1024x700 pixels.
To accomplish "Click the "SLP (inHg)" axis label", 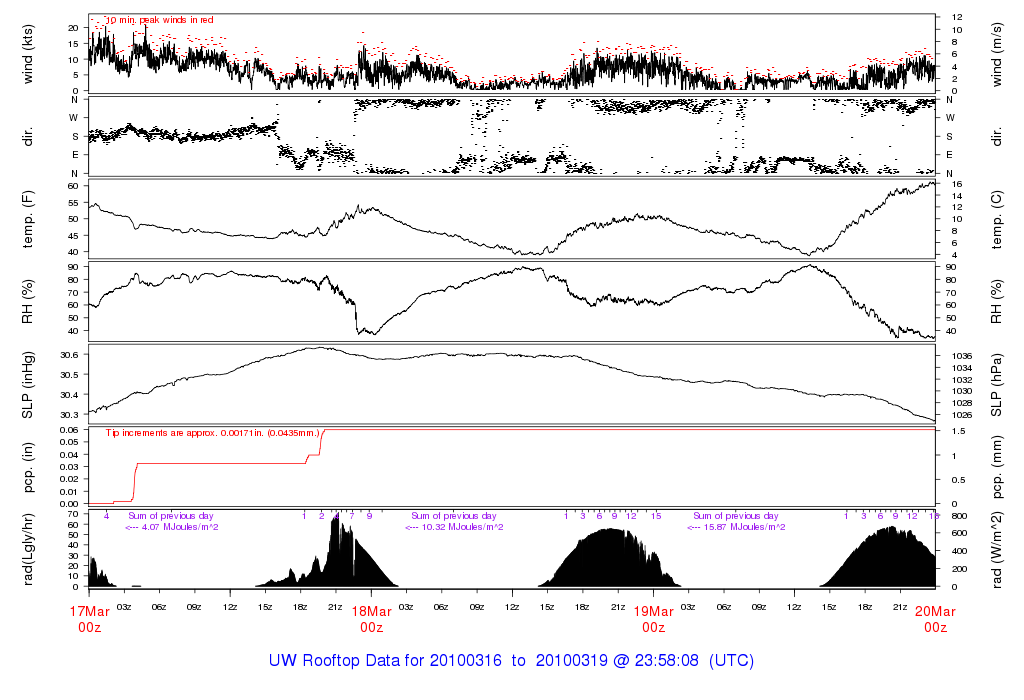I will click(27, 385).
